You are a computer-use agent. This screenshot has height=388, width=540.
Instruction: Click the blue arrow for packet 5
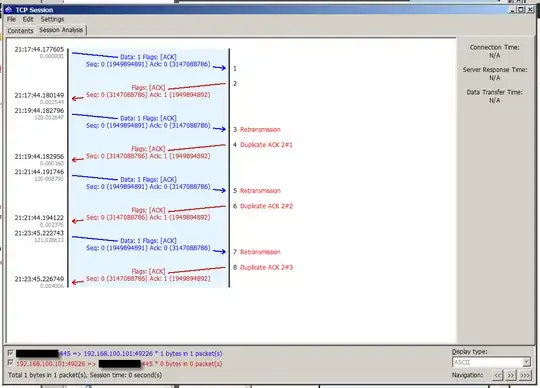coord(219,190)
